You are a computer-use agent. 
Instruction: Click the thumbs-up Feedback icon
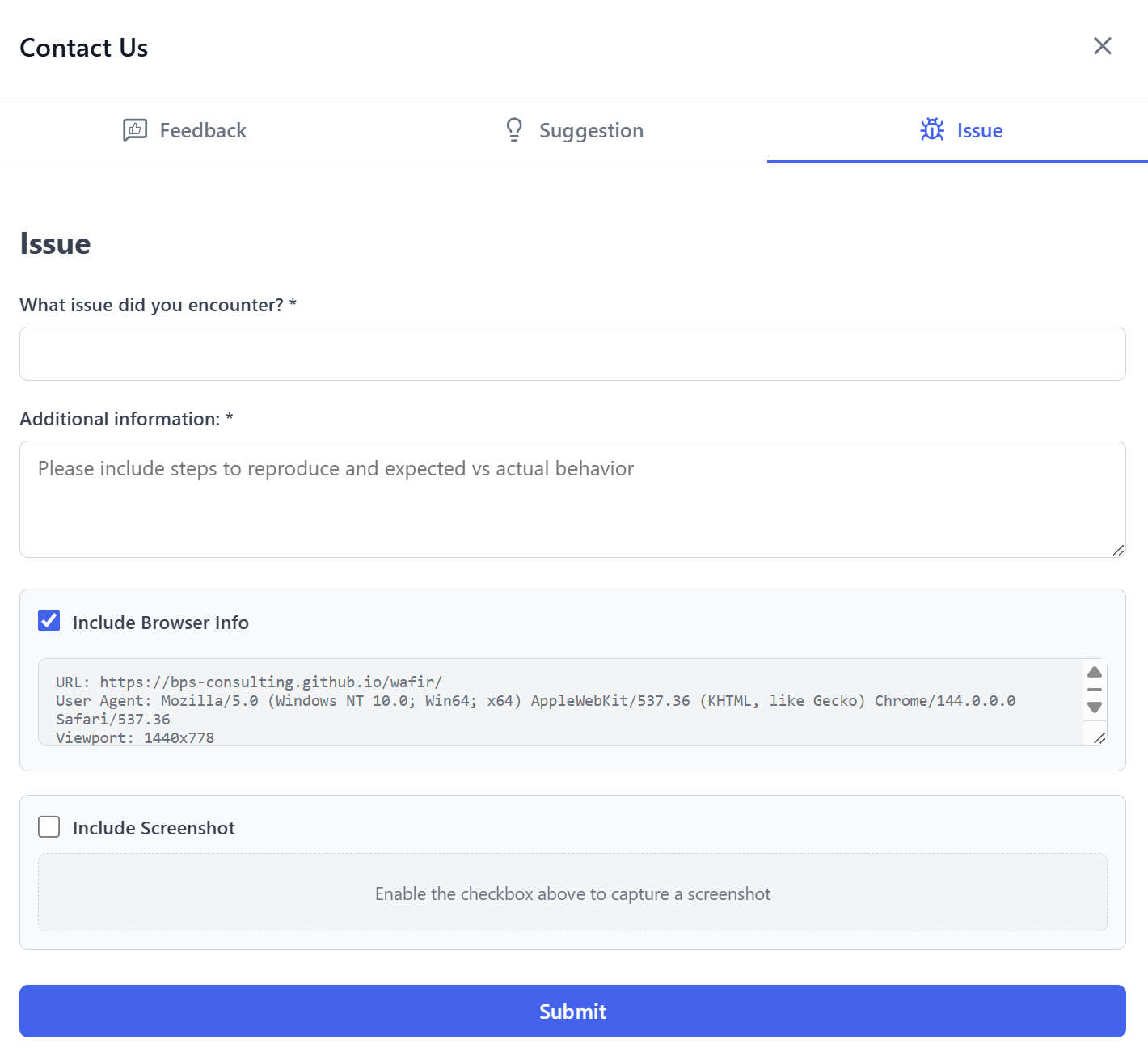click(x=135, y=130)
